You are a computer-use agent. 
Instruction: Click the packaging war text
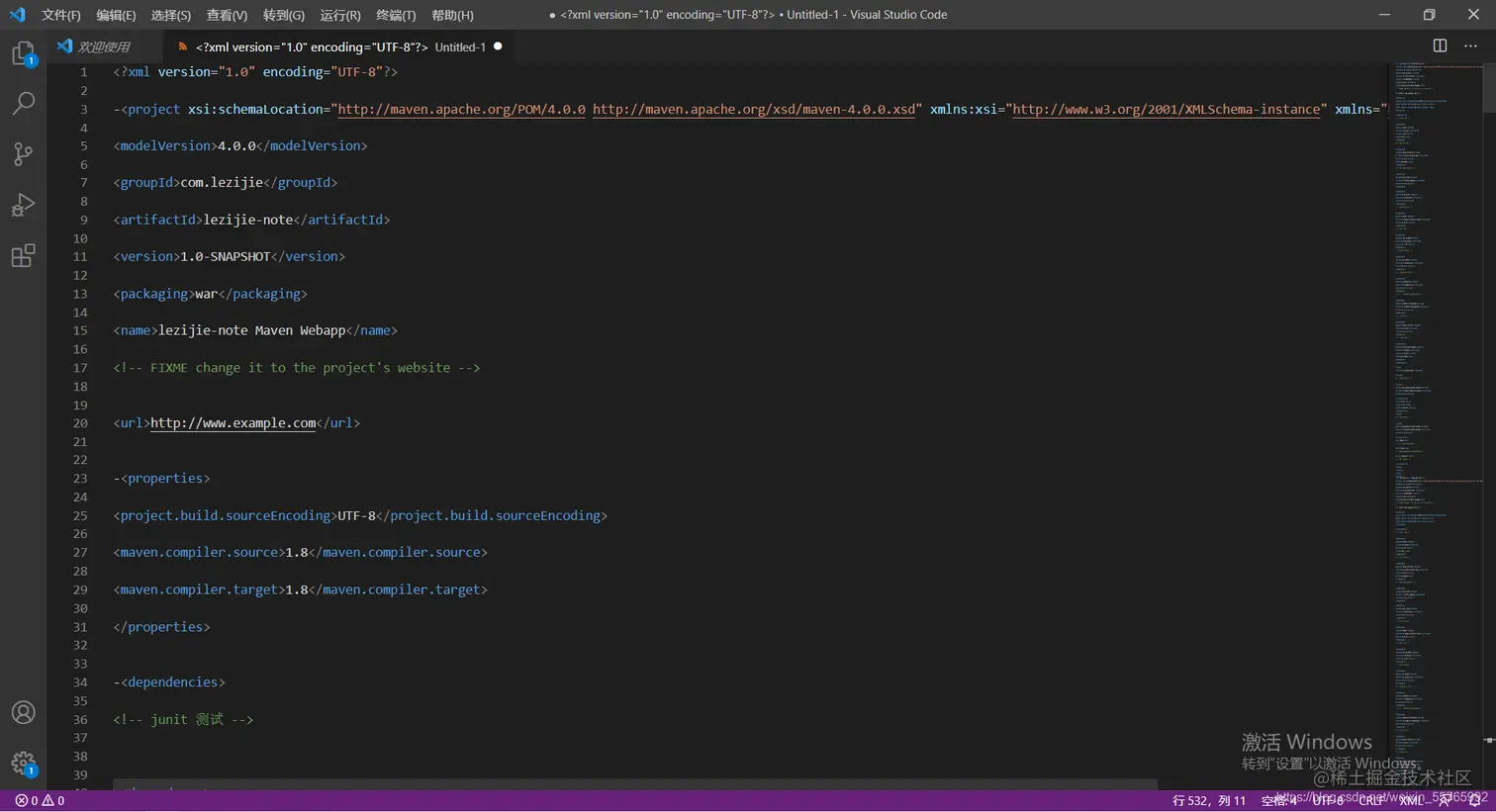point(211,294)
